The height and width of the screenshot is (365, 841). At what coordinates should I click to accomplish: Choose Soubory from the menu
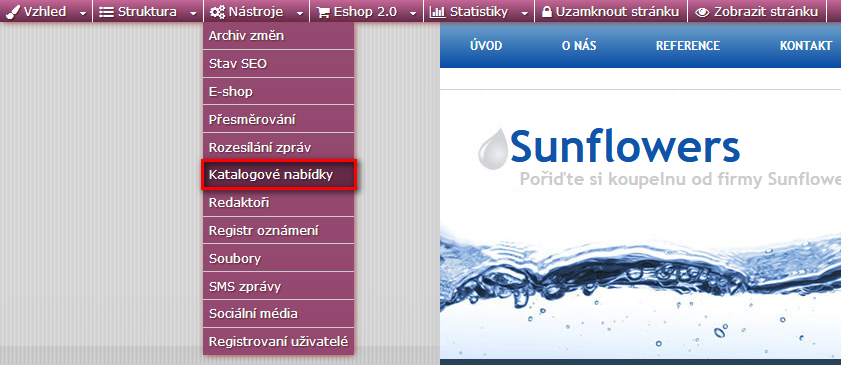278,259
